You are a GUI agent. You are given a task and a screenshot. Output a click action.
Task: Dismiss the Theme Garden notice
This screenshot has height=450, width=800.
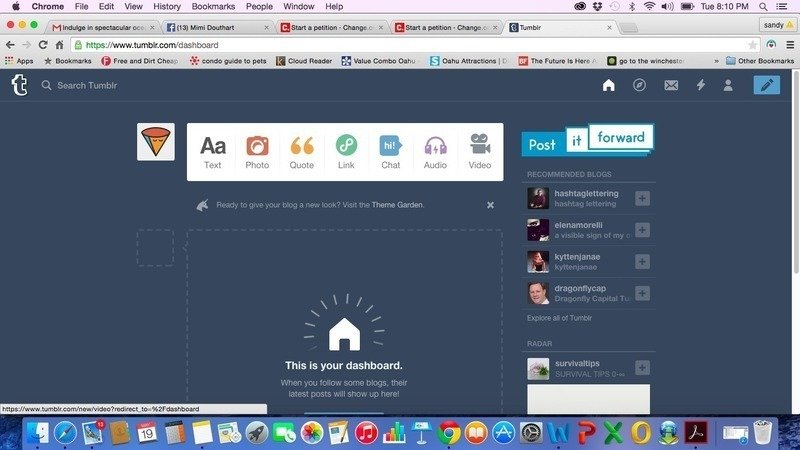coord(490,205)
